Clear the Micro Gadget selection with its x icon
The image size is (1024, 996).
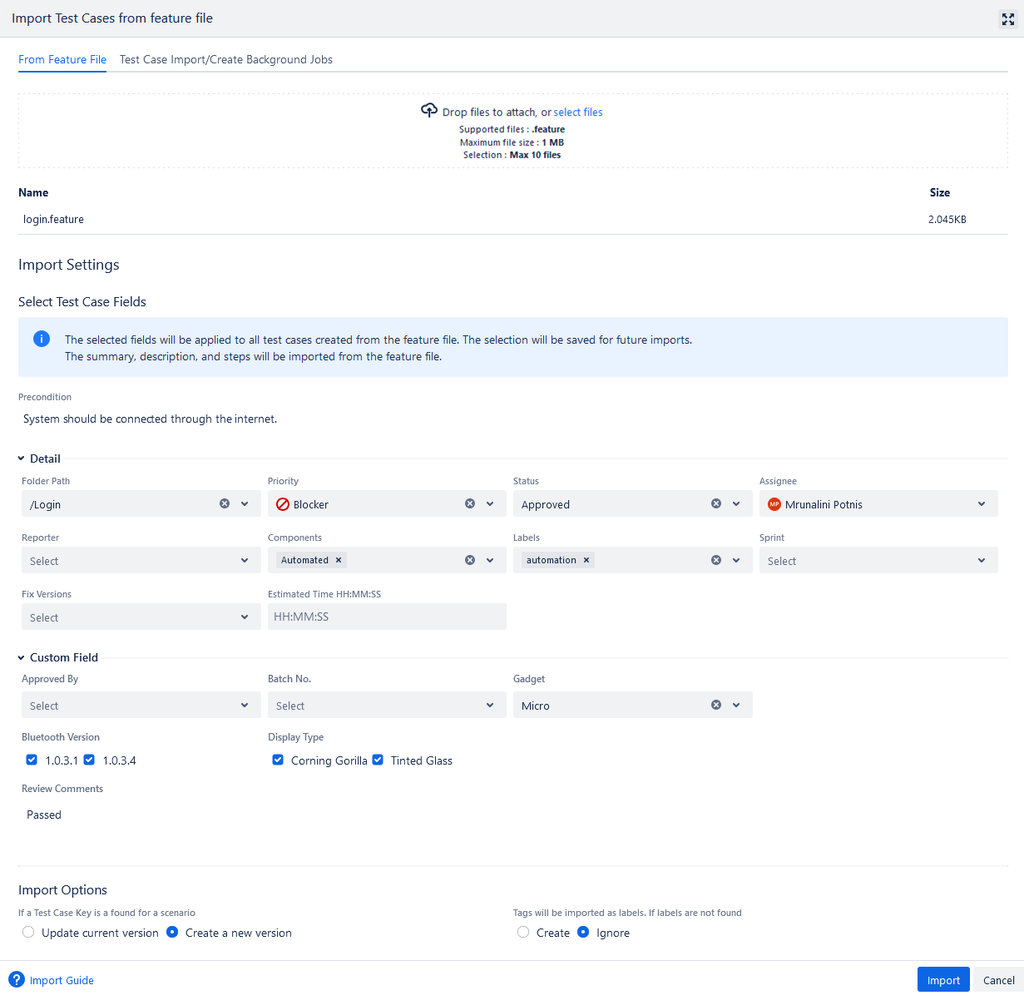coord(715,704)
